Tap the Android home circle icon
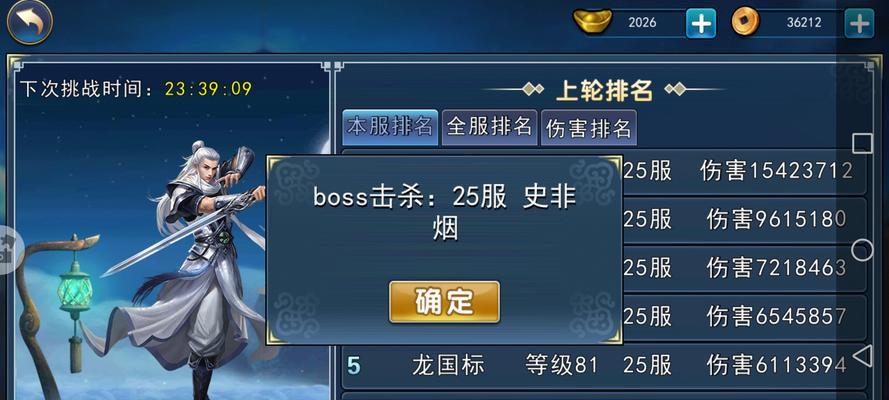 [862, 250]
